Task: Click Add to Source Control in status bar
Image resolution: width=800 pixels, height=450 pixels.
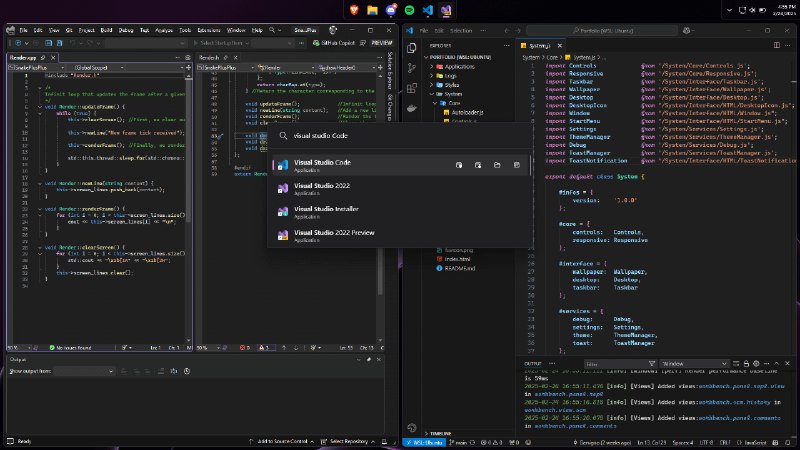Action: click(x=281, y=441)
